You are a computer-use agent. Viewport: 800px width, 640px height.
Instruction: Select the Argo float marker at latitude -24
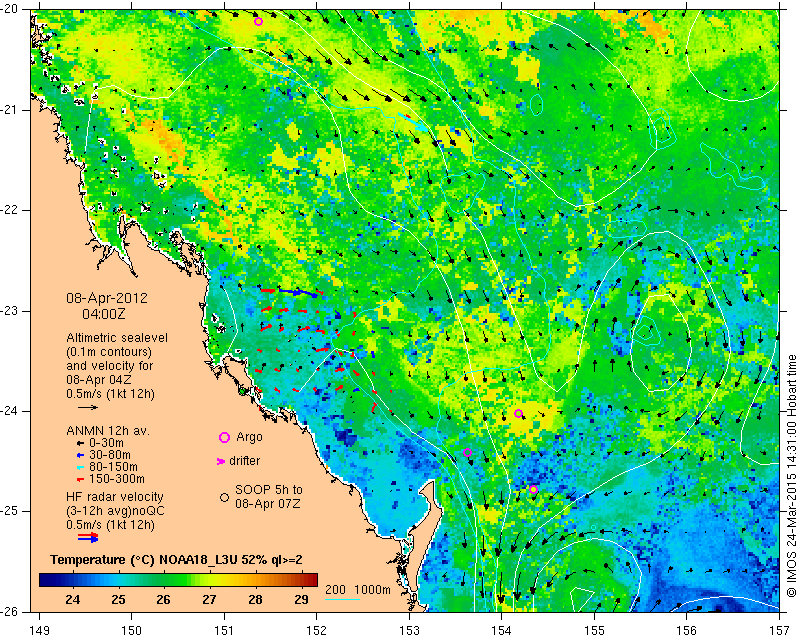click(518, 413)
